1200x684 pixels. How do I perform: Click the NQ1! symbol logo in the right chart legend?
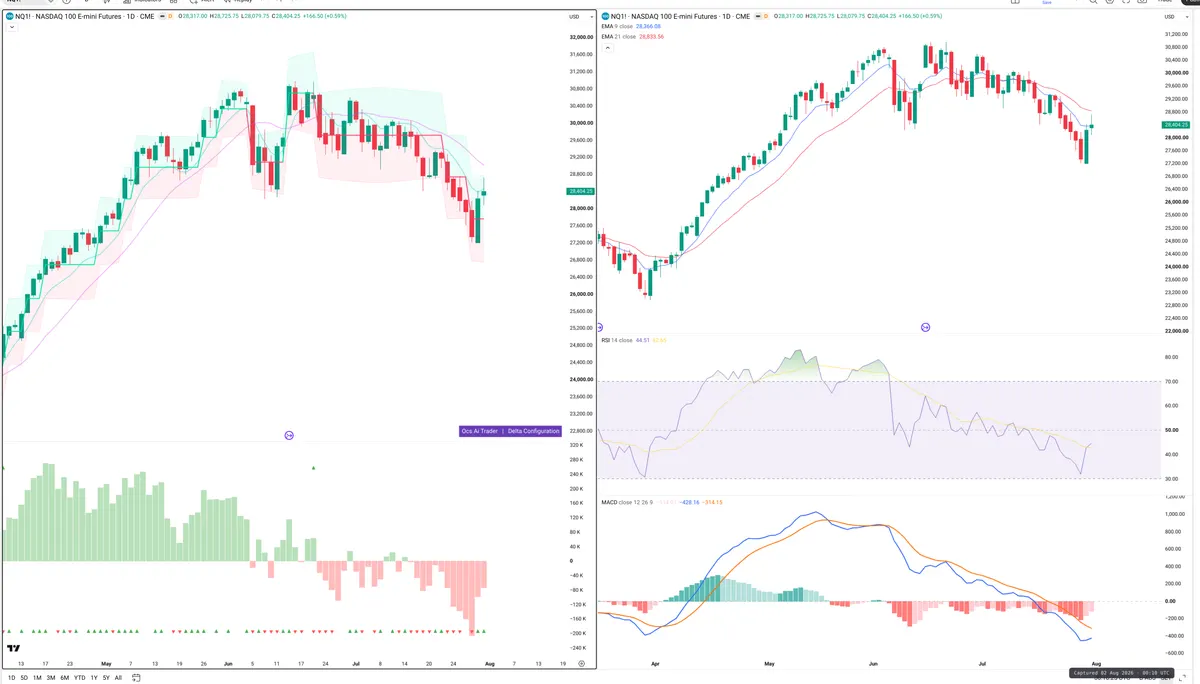[604, 17]
